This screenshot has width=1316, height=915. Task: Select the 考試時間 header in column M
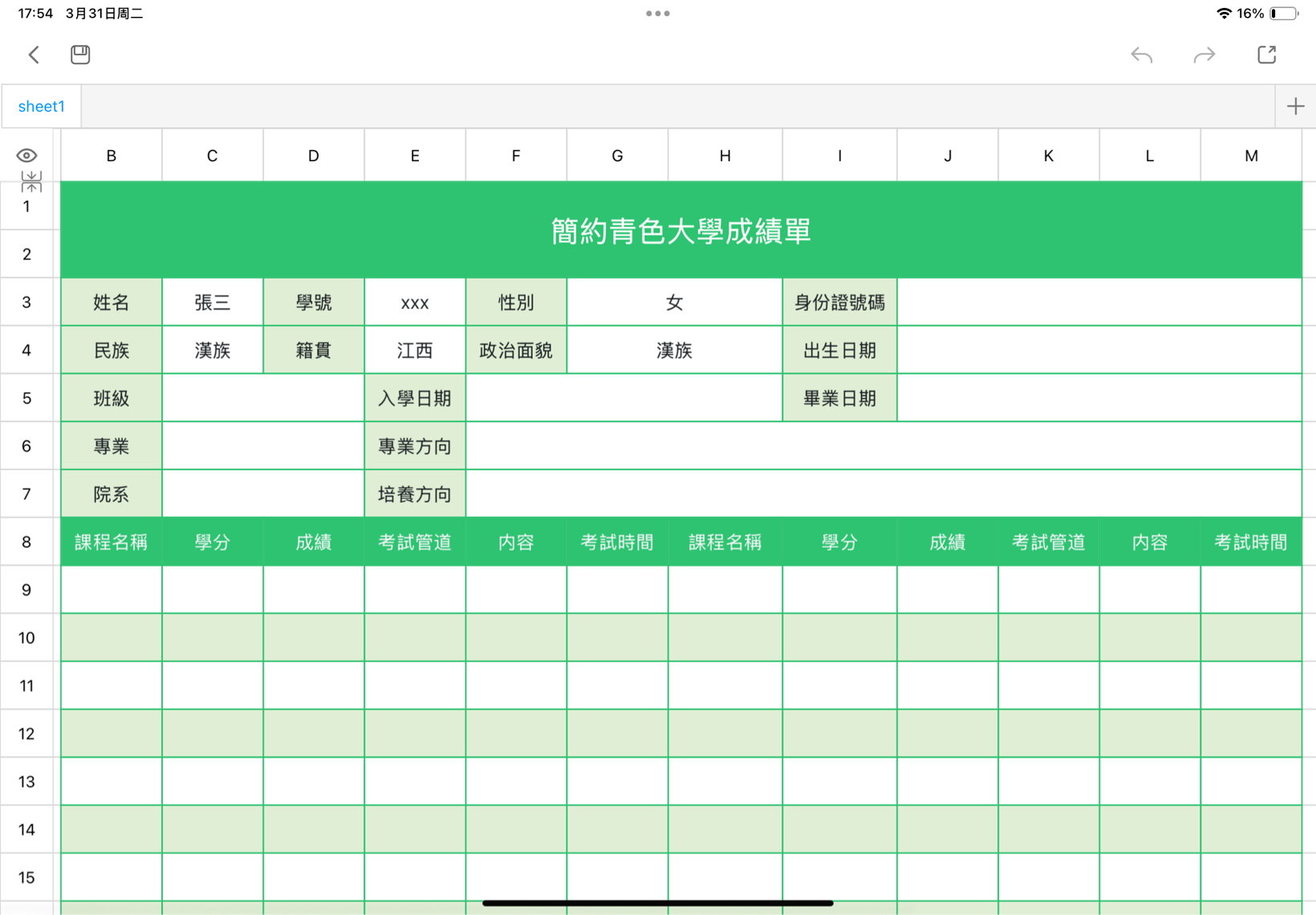[x=1252, y=542]
